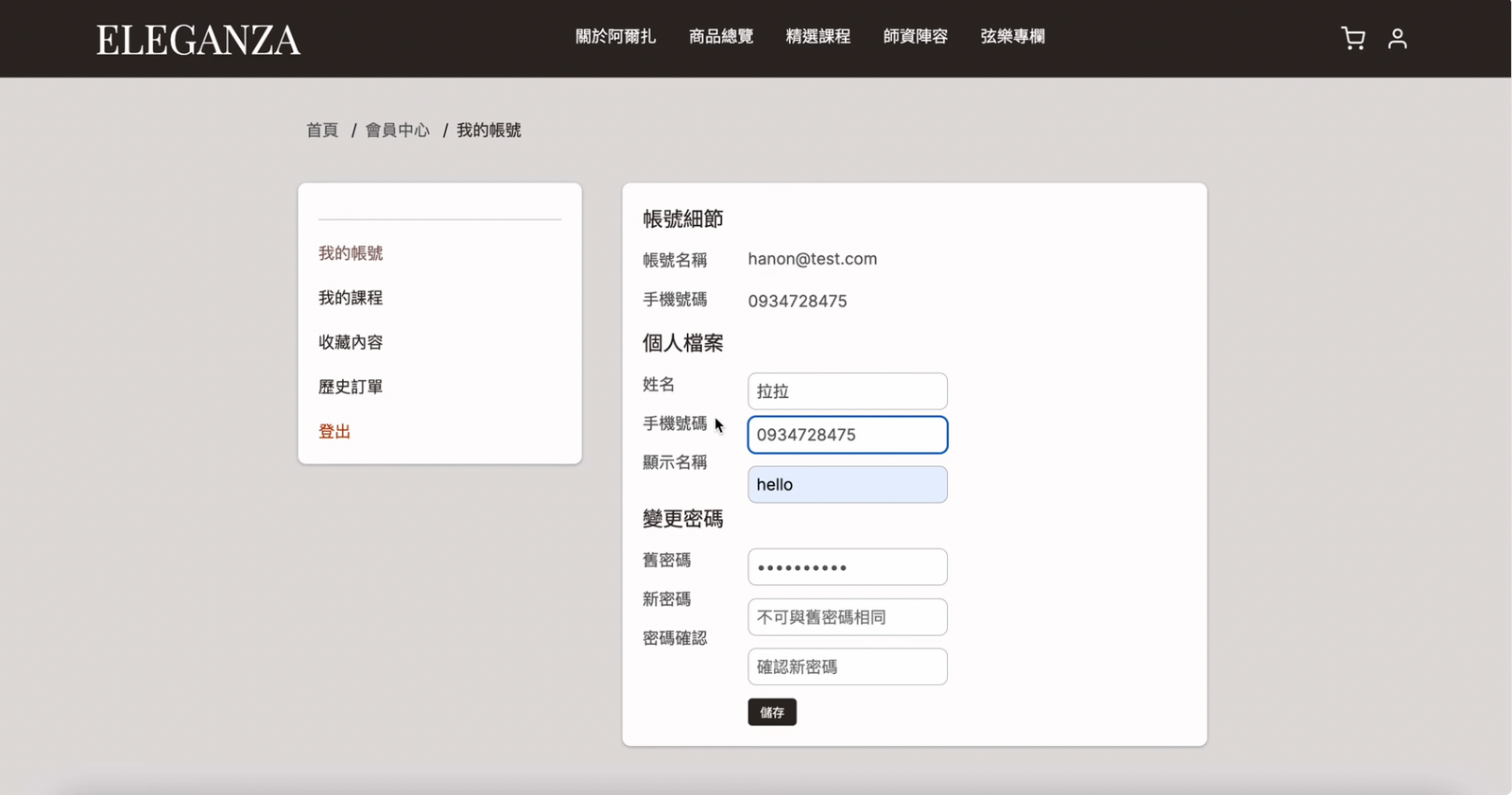
Task: Open 我的課程 in sidebar
Action: pyautogui.click(x=351, y=298)
